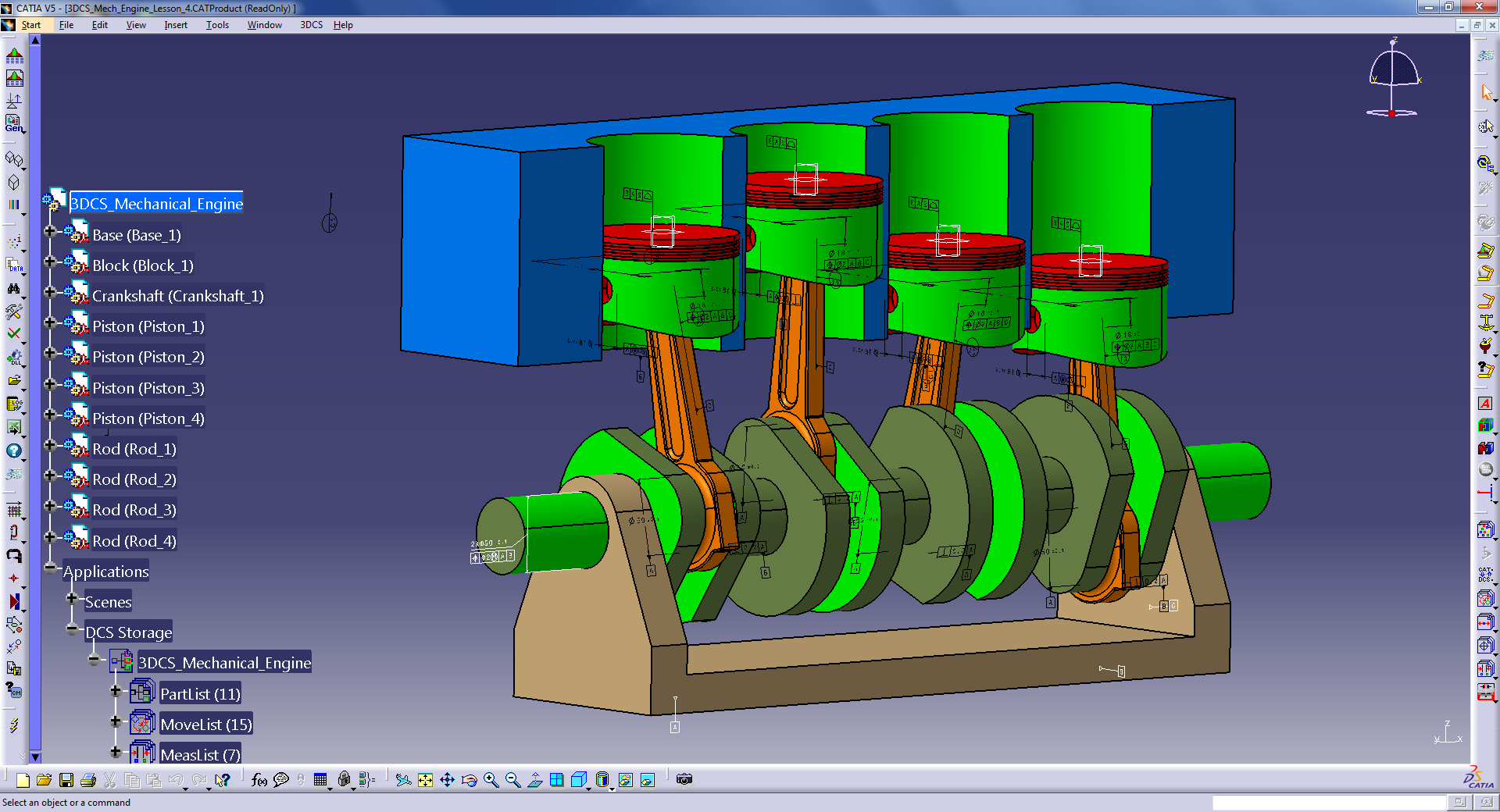1500x812 pixels.
Task: Select the Fly Mode navigation tool
Action: point(402,781)
